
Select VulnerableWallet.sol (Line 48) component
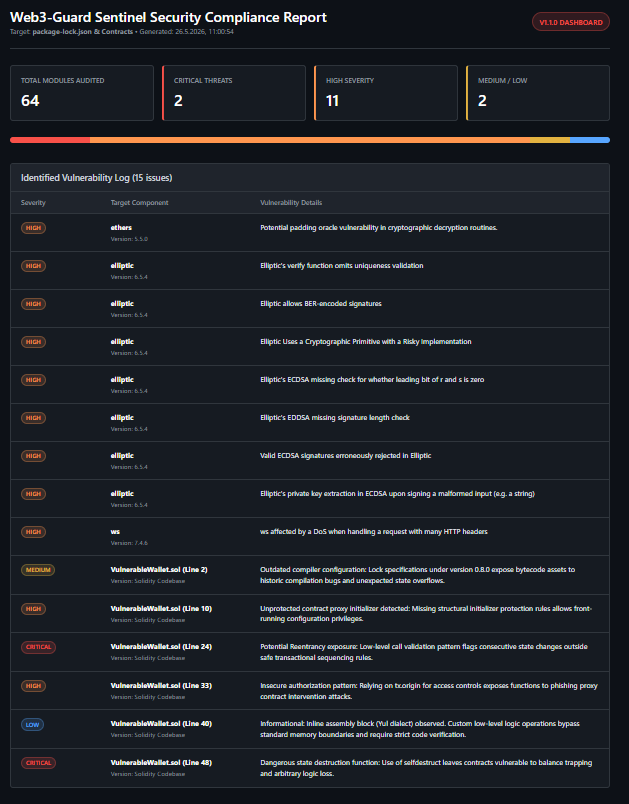161,762
